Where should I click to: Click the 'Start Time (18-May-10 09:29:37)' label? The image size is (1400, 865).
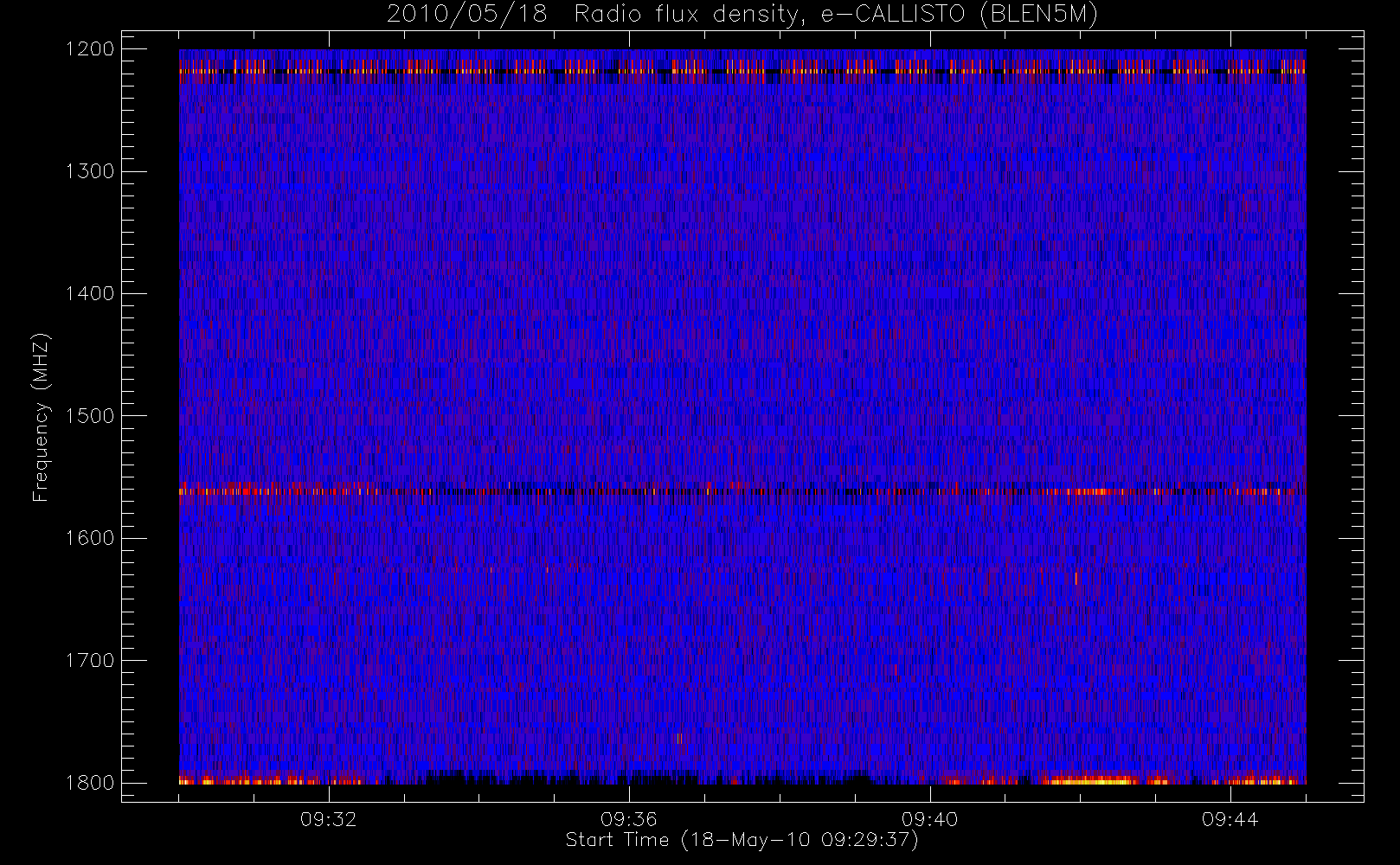(x=742, y=840)
